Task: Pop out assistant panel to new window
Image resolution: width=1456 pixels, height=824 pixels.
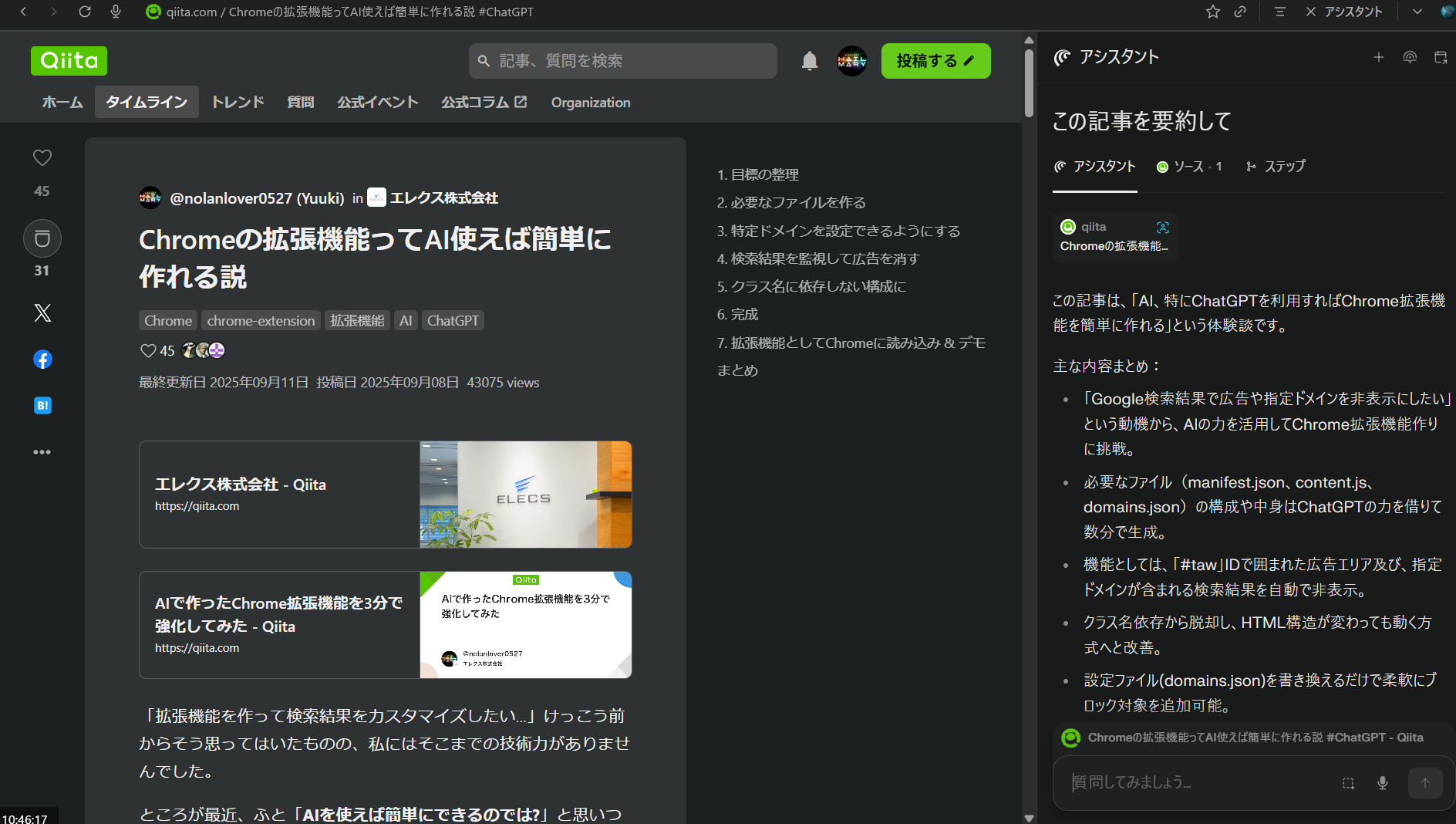Action: coord(1441,57)
